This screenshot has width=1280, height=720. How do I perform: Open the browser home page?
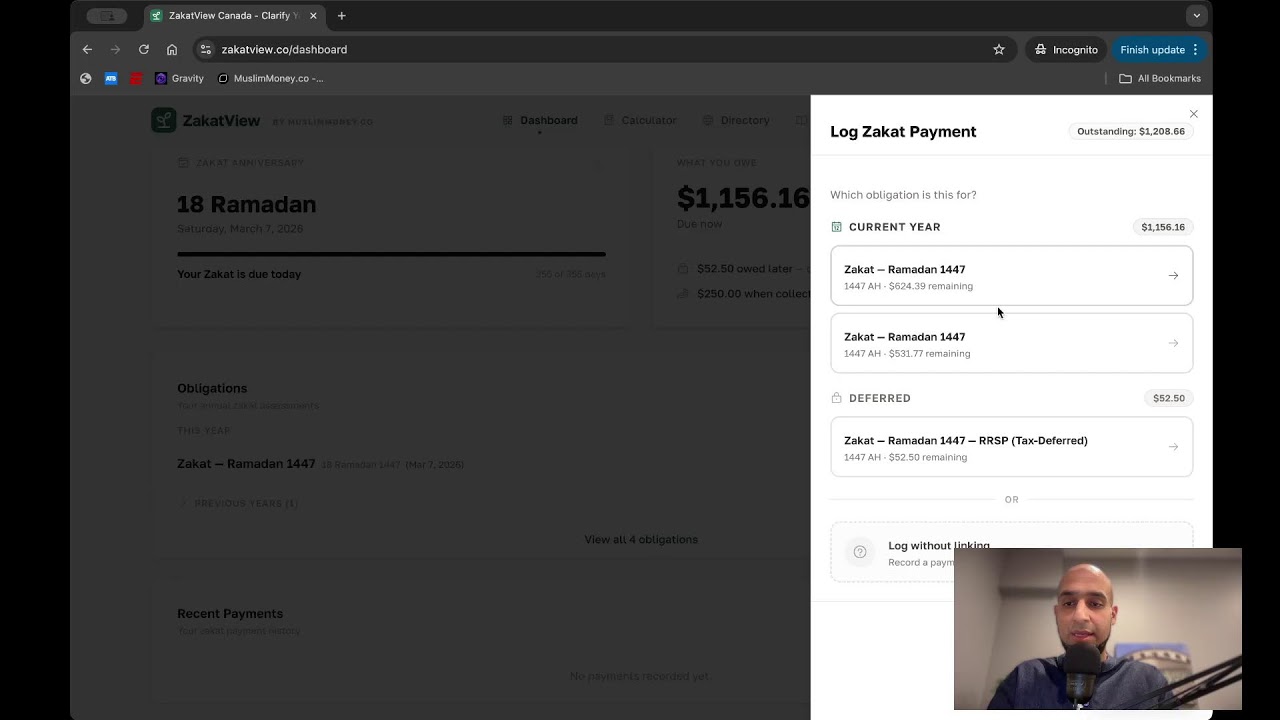coord(172,49)
